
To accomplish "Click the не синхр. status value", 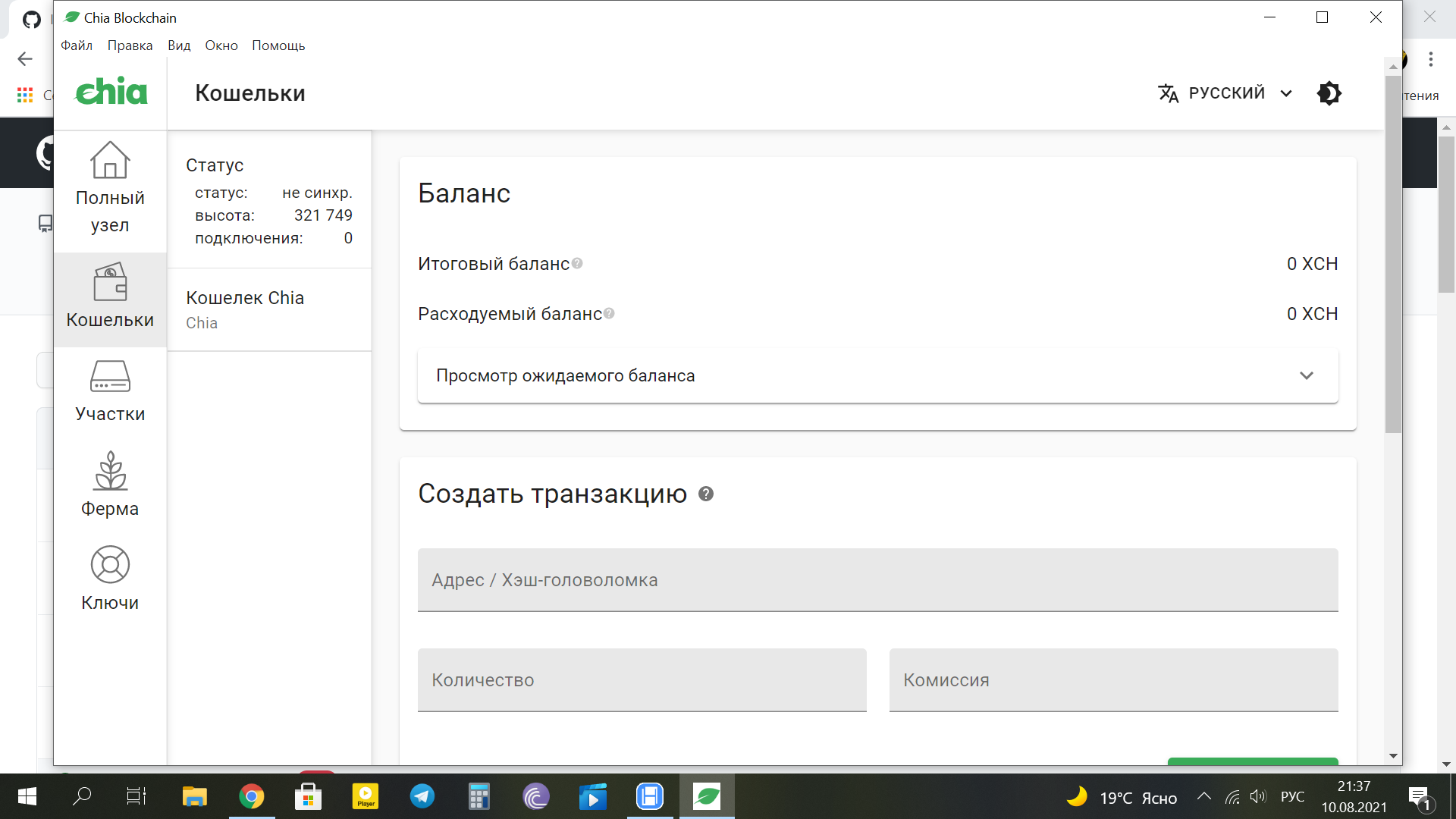I will point(317,193).
